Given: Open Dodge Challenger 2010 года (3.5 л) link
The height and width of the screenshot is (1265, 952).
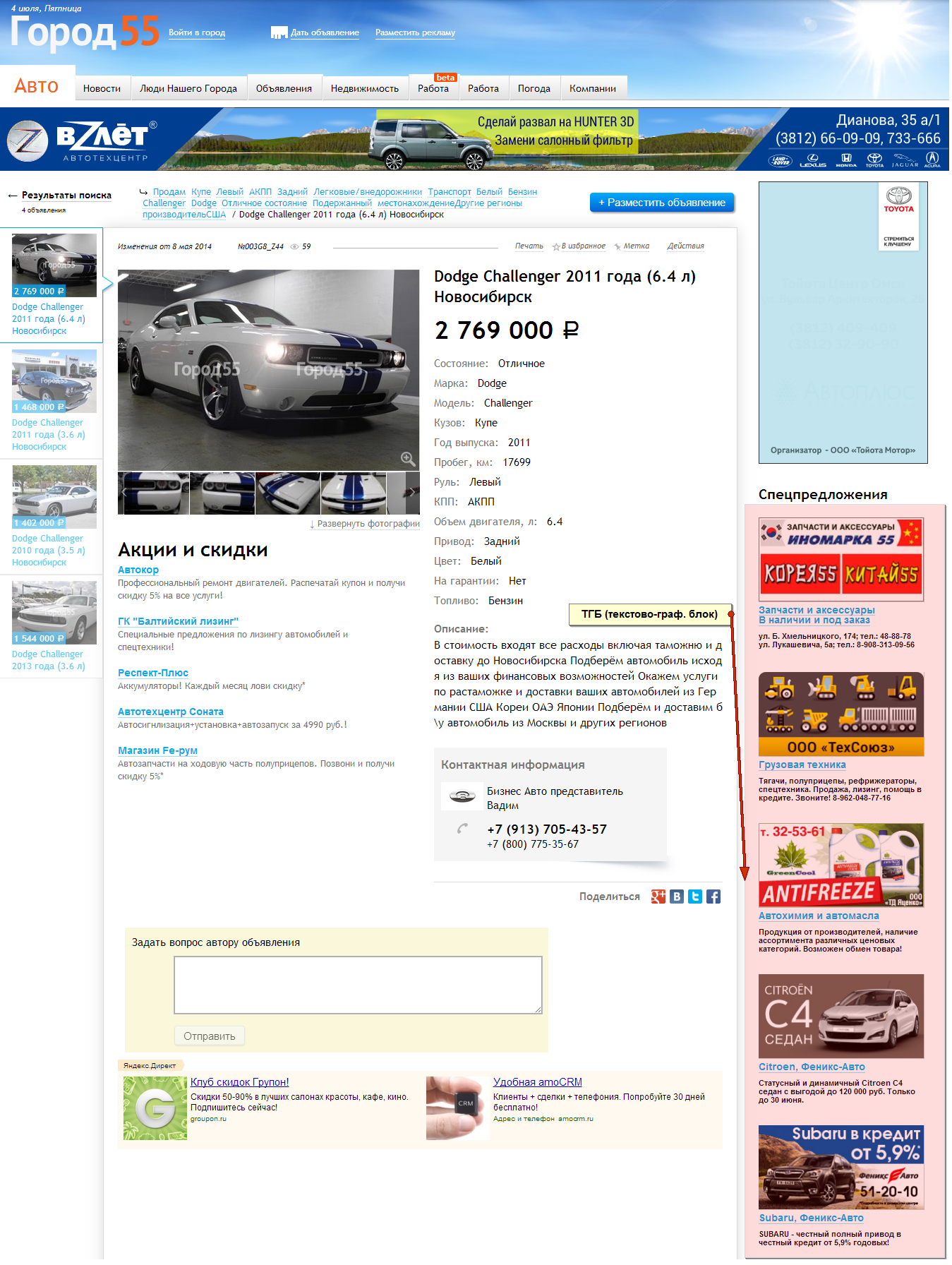Looking at the screenshot, I should click(x=48, y=551).
